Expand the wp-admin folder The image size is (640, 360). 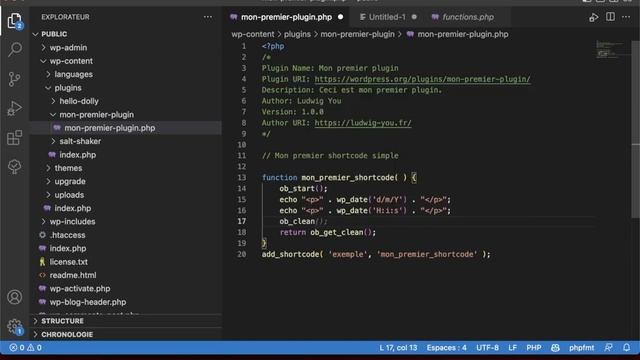[68, 48]
